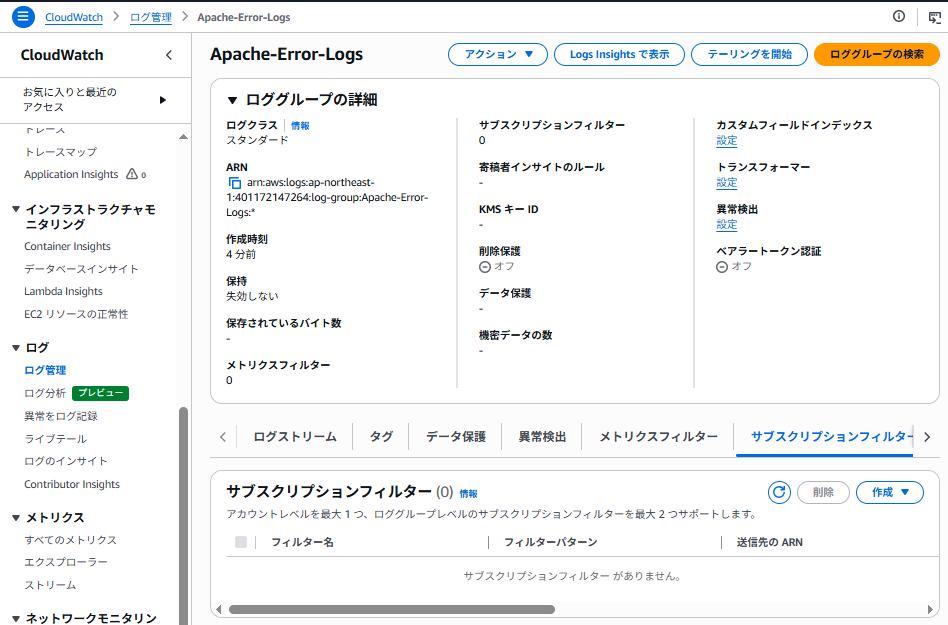Open the CloudWatch breadcrumb link

click(x=74, y=17)
